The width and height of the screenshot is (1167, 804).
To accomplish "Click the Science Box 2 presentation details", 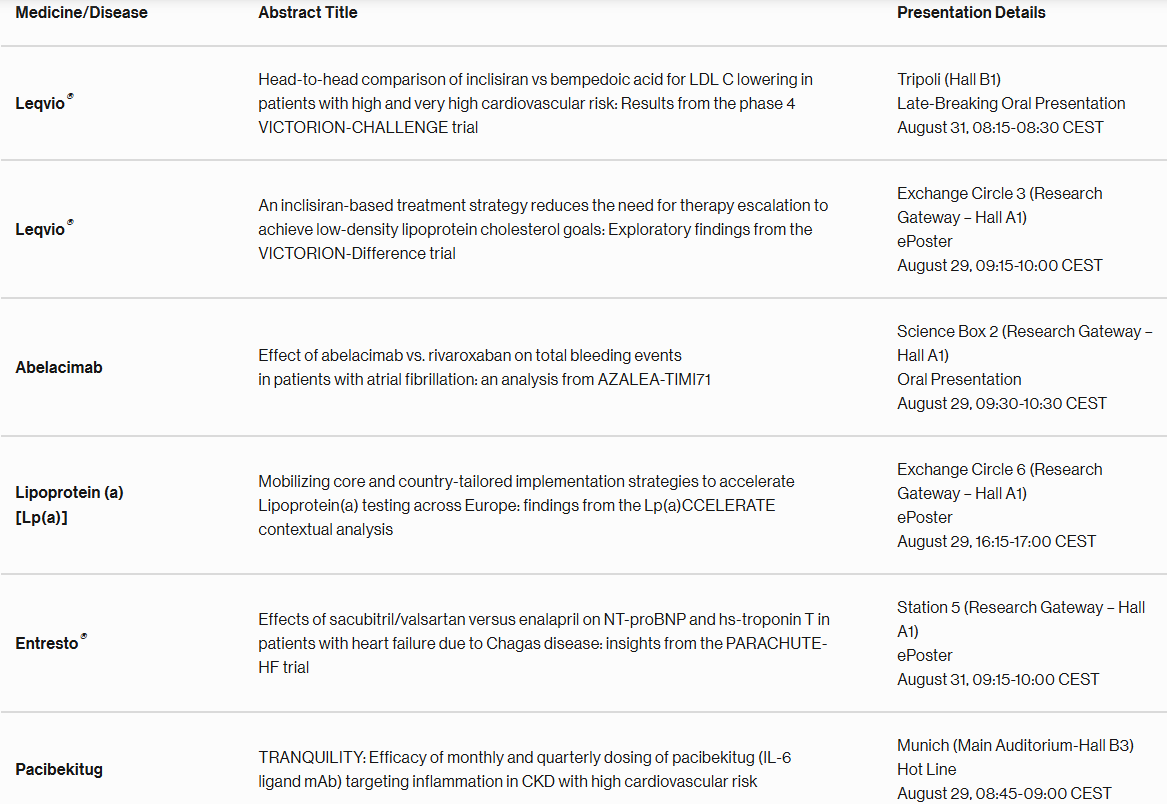I will click(x=1024, y=367).
